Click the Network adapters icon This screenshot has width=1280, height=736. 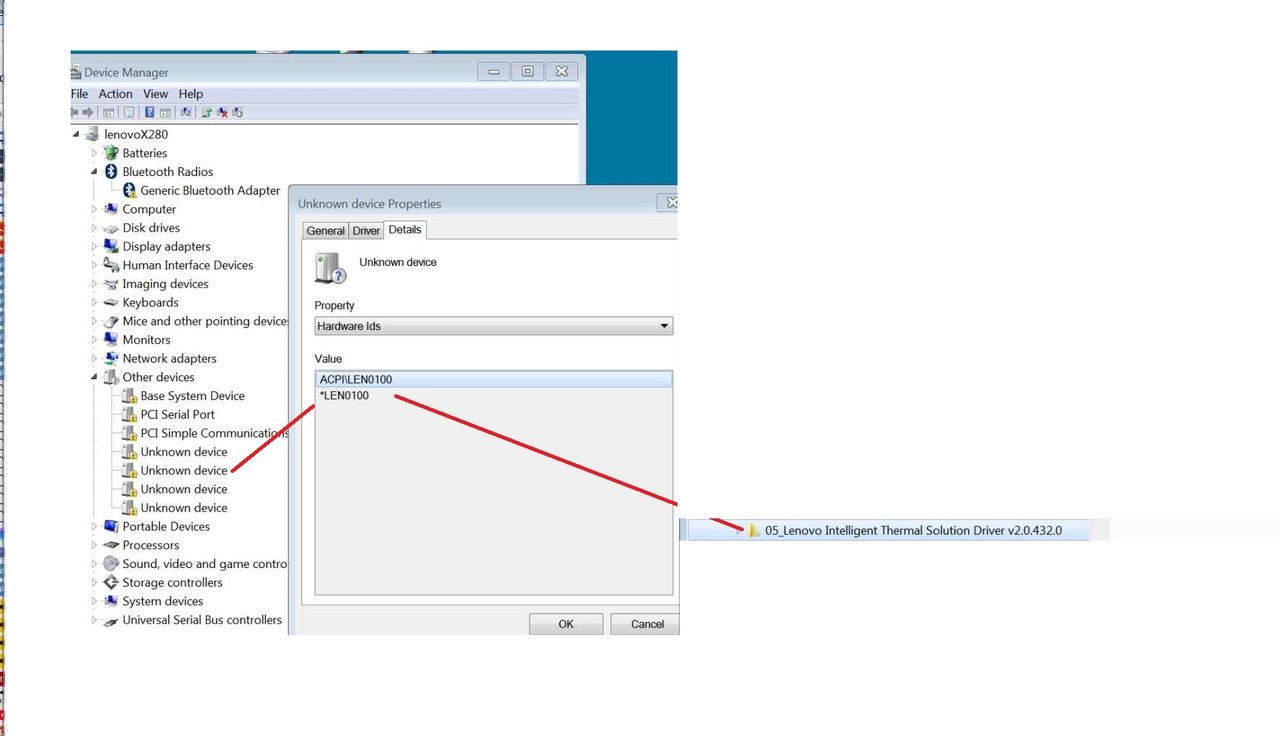click(x=111, y=358)
